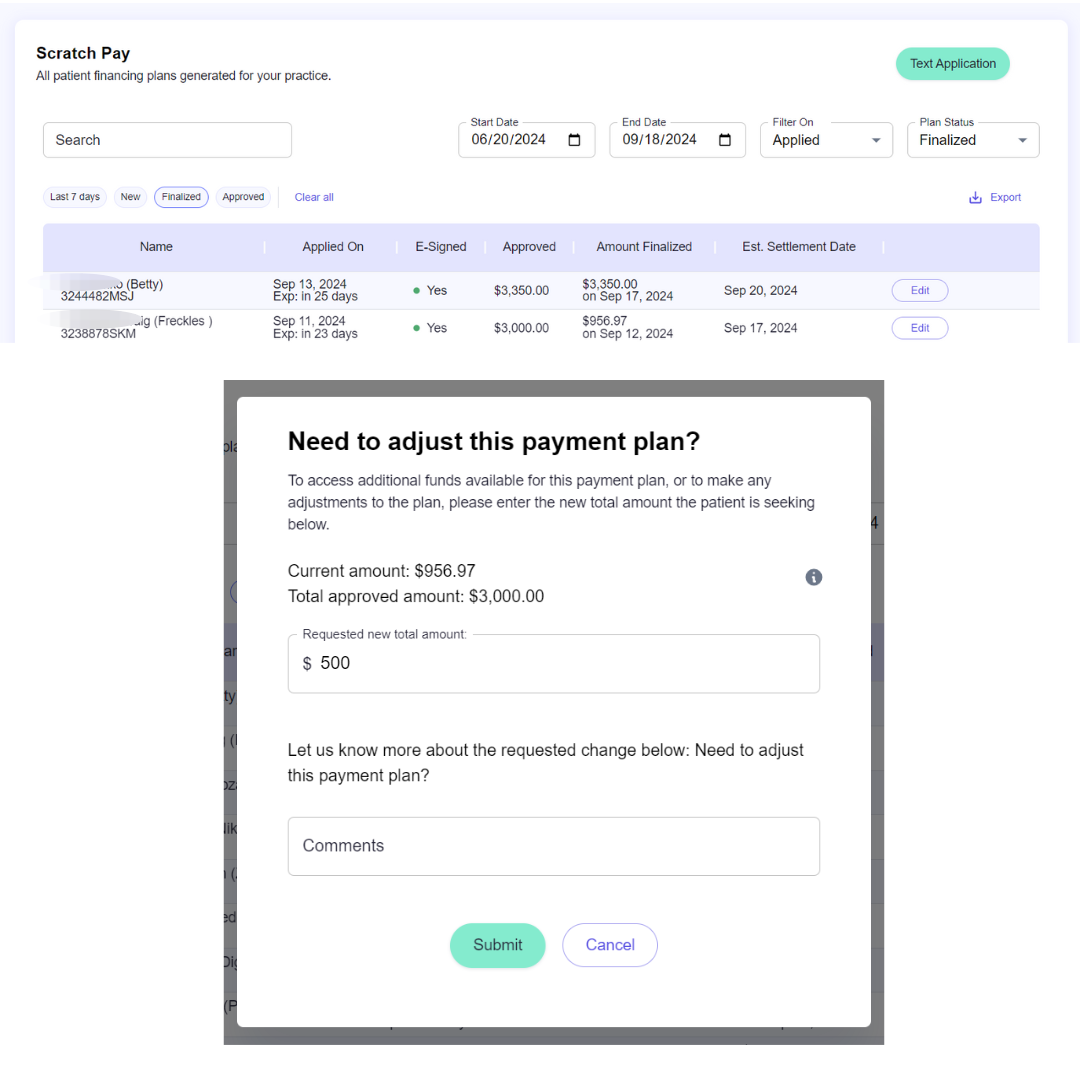
Task: Click the Clear all filters link
Action: tap(314, 198)
